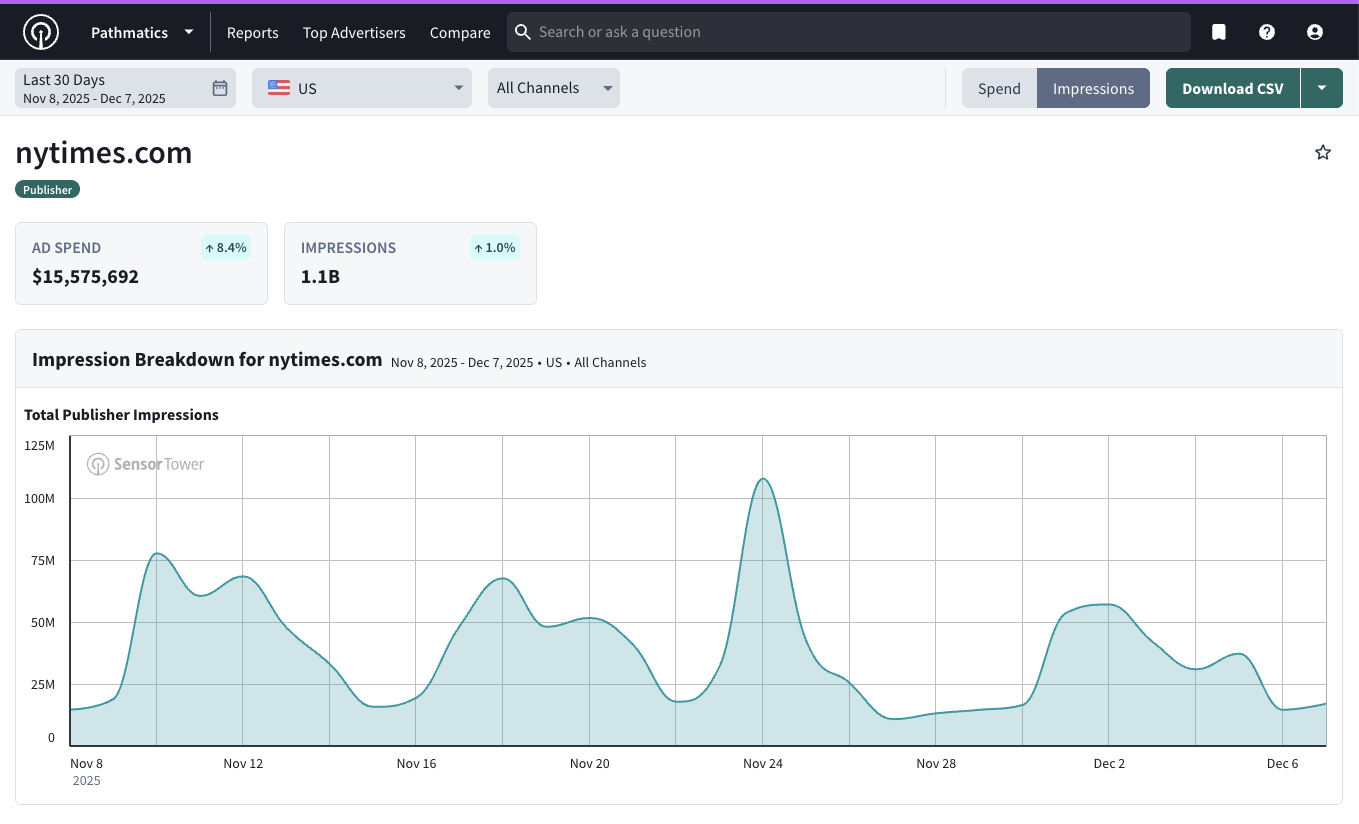
Task: Click the Publisher tag badge
Action: point(48,189)
